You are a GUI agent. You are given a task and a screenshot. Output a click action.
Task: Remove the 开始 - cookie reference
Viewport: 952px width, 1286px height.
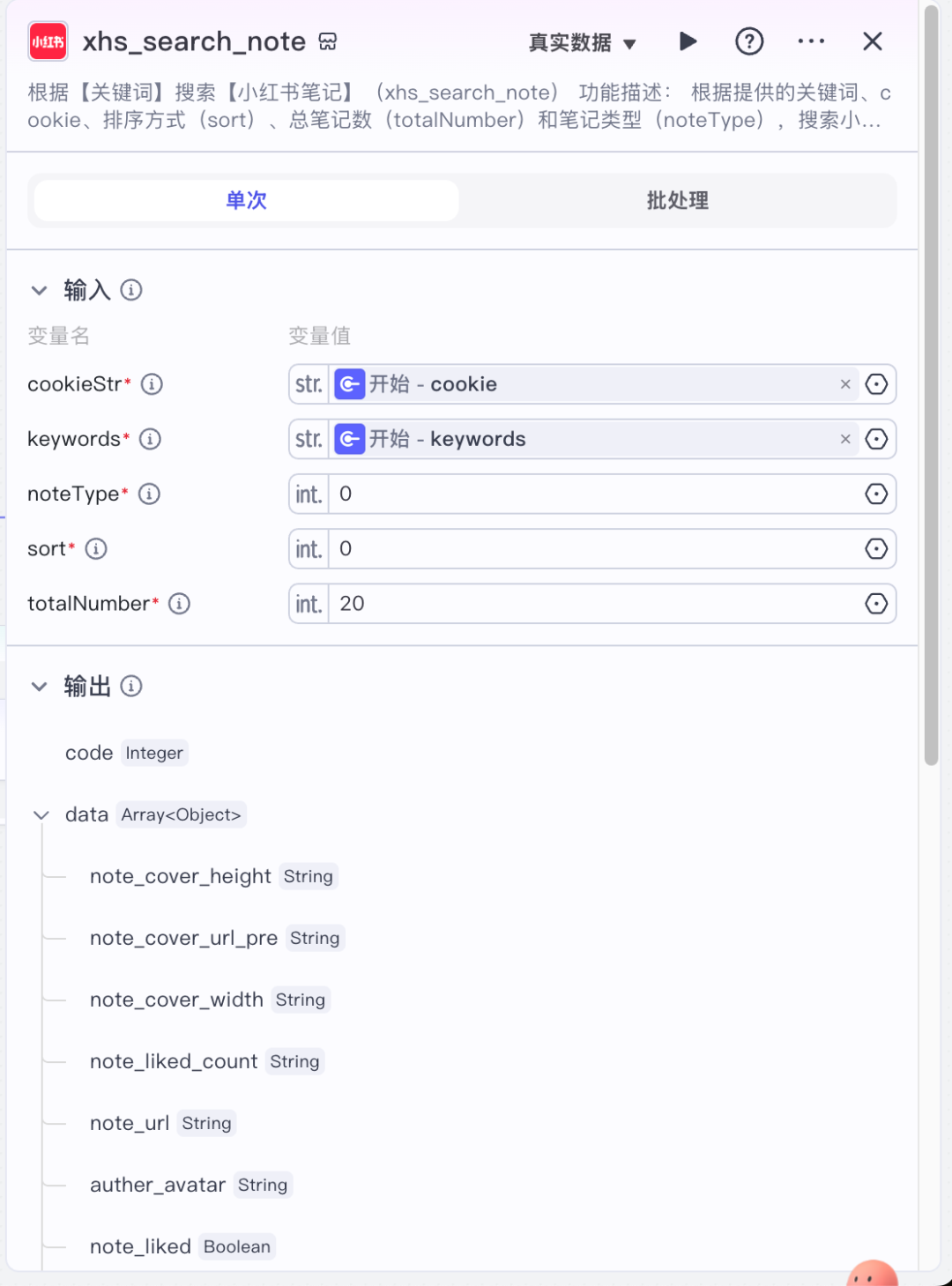(845, 384)
